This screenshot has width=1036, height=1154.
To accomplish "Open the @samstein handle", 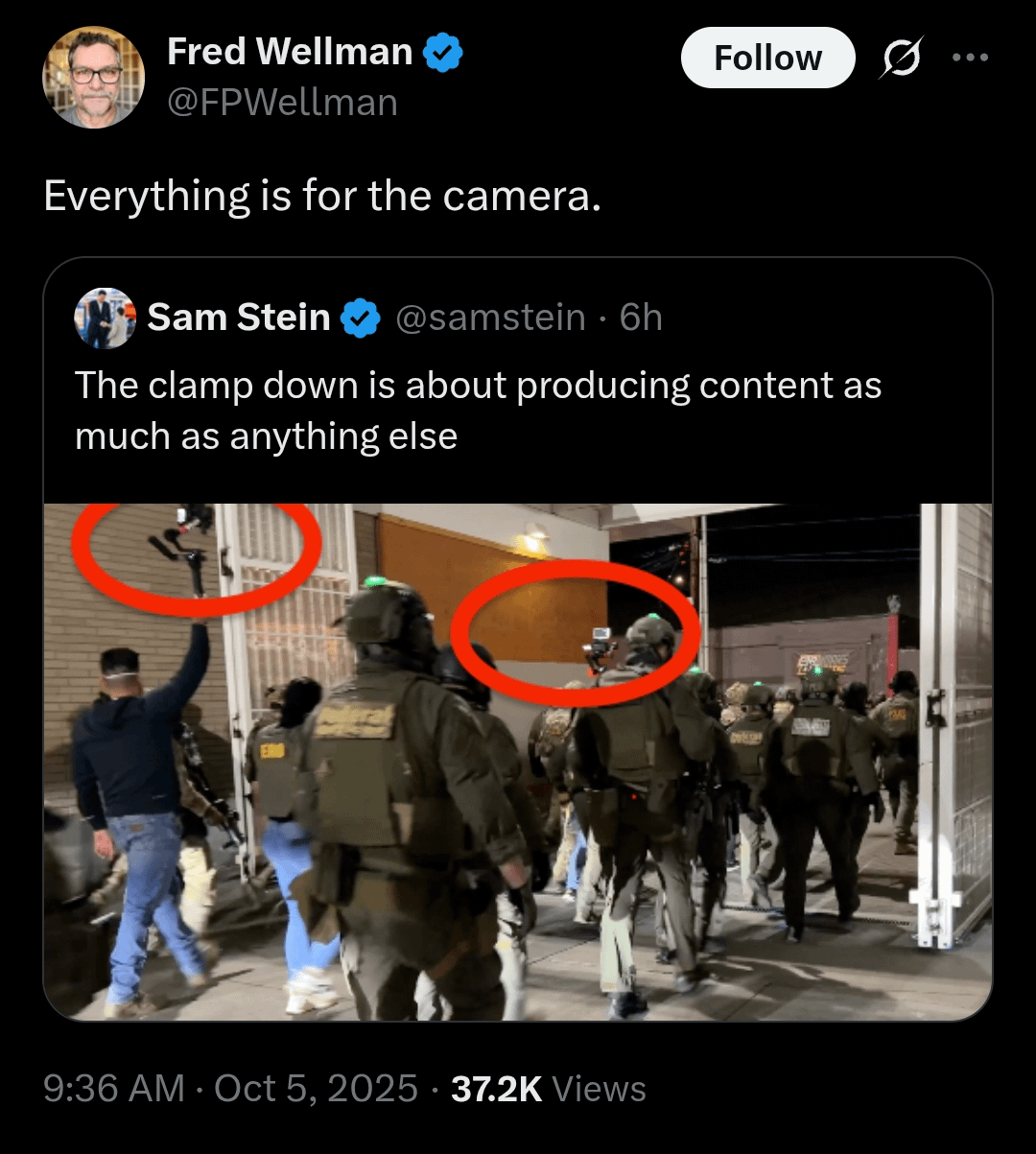I will [x=490, y=318].
